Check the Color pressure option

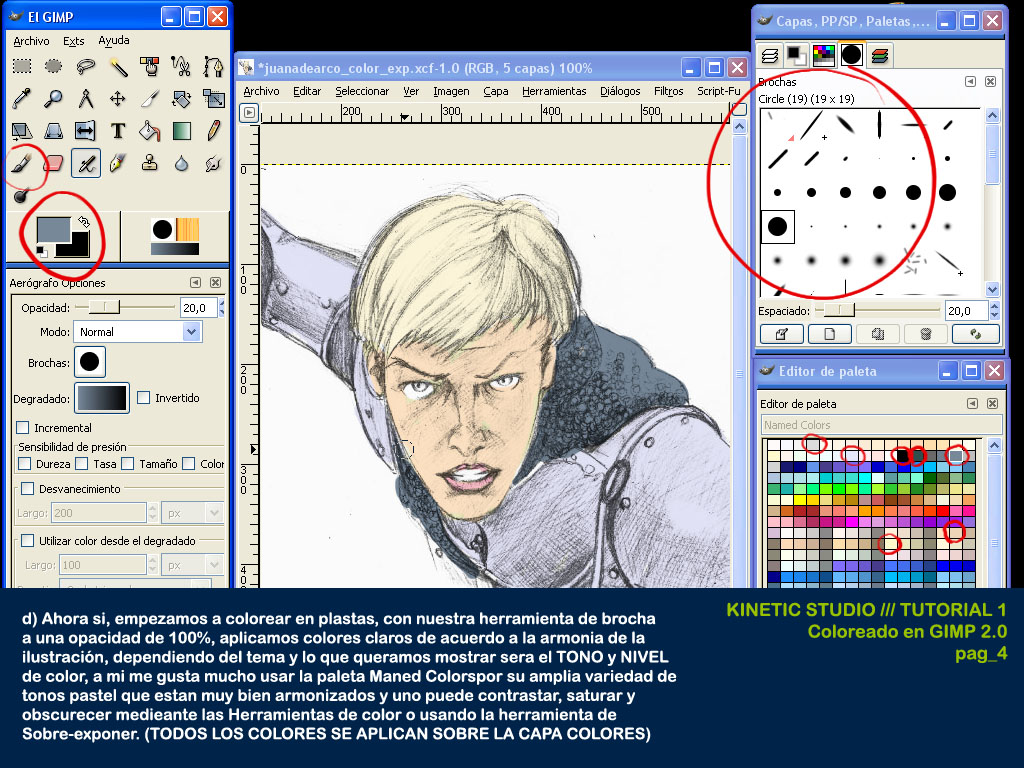coord(189,463)
